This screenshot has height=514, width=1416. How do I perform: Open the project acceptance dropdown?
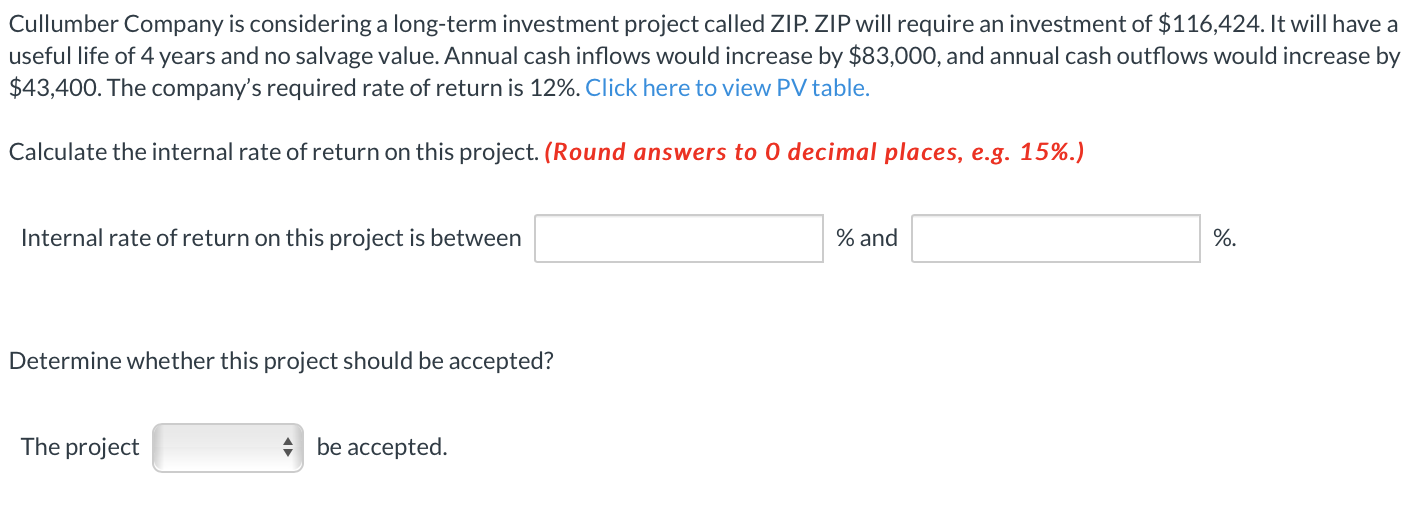point(228,447)
